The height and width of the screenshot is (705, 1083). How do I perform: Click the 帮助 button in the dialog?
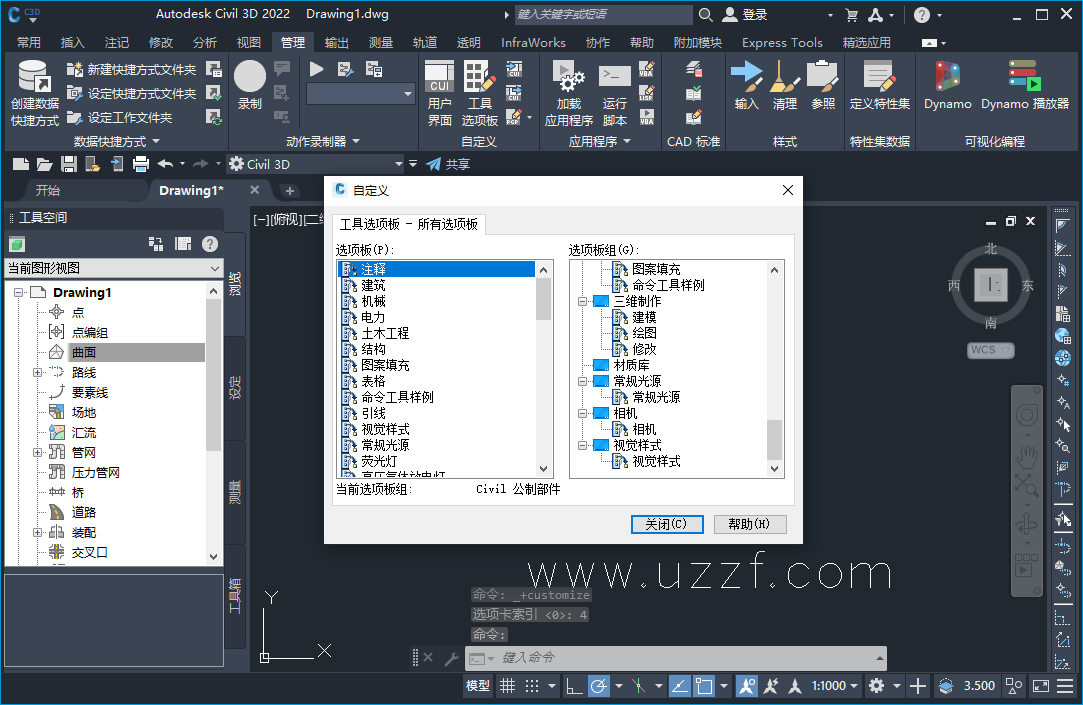click(750, 524)
